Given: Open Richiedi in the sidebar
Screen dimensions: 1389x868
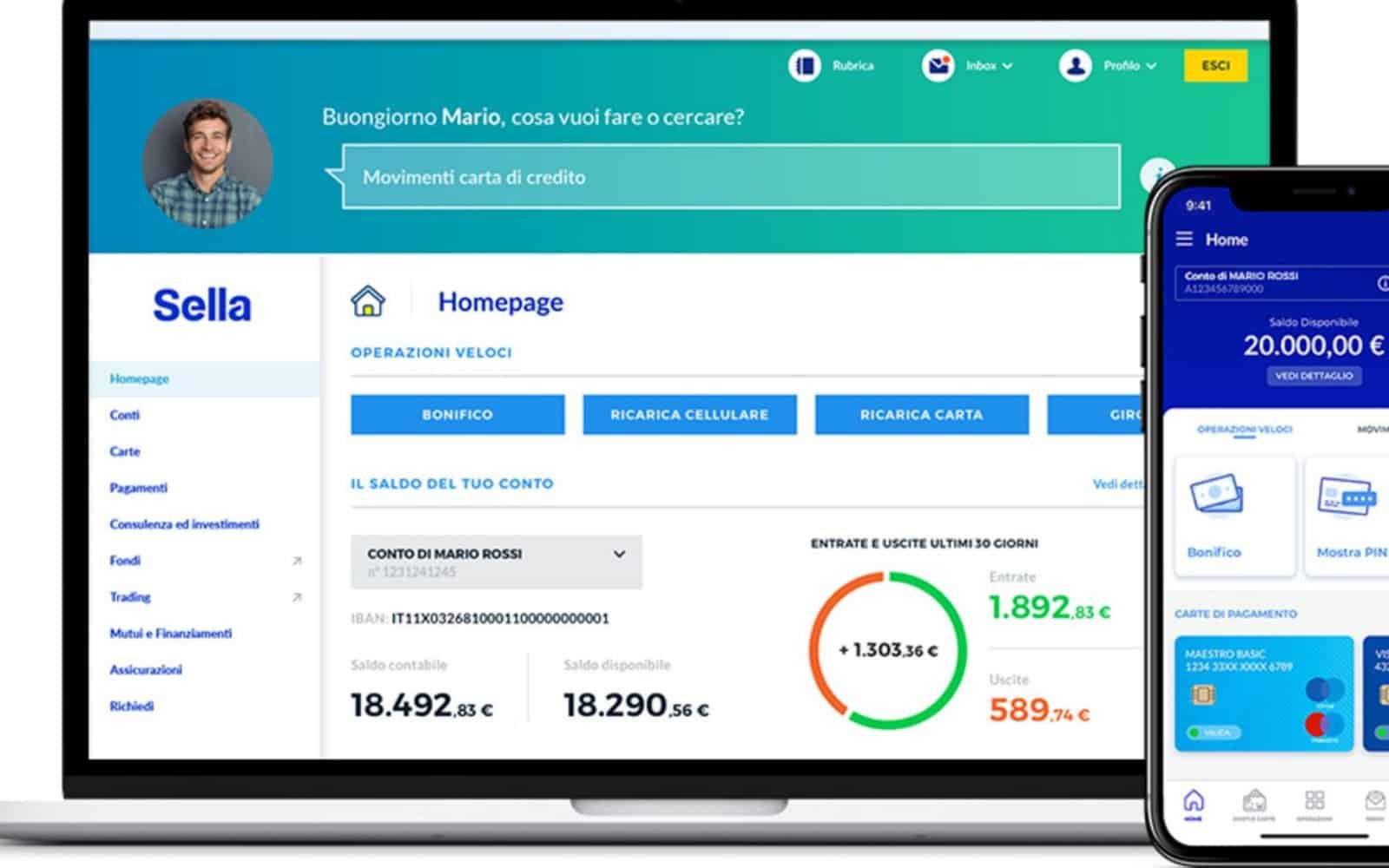Looking at the screenshot, I should pyautogui.click(x=131, y=707).
